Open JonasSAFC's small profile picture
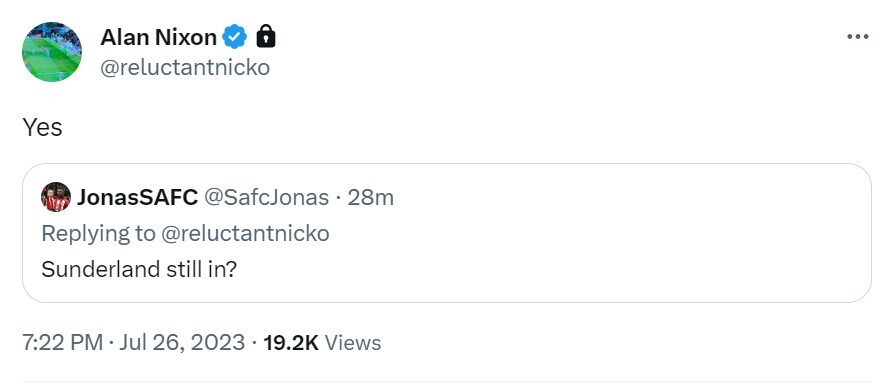 pos(56,197)
